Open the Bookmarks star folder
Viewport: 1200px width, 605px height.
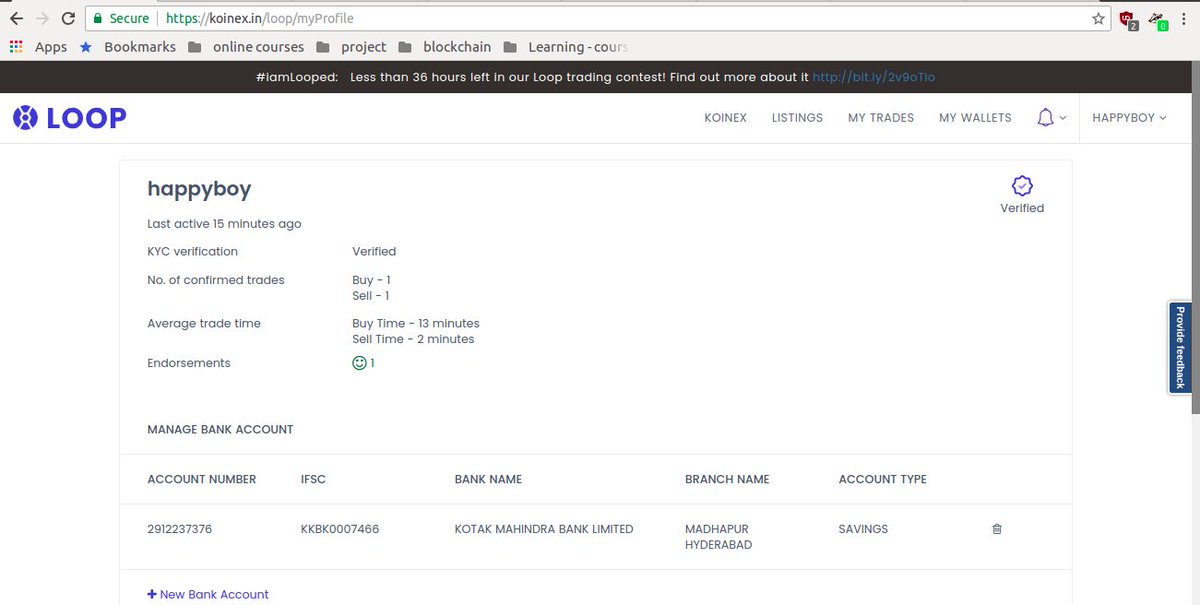tap(128, 47)
